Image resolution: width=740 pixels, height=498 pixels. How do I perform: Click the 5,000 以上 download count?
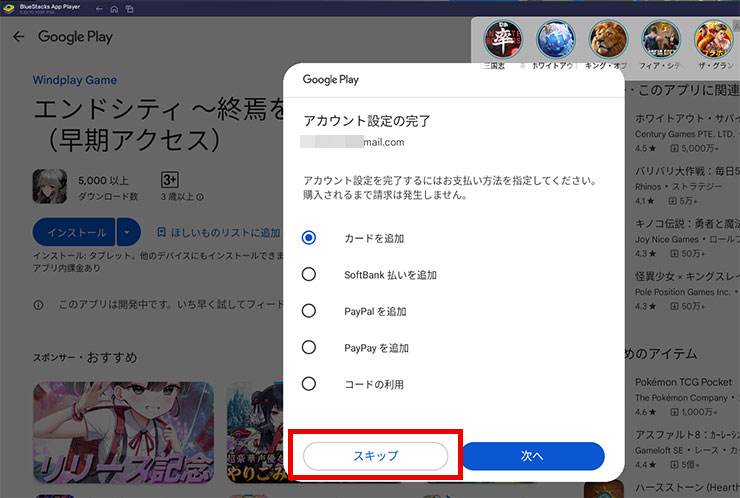click(x=103, y=181)
